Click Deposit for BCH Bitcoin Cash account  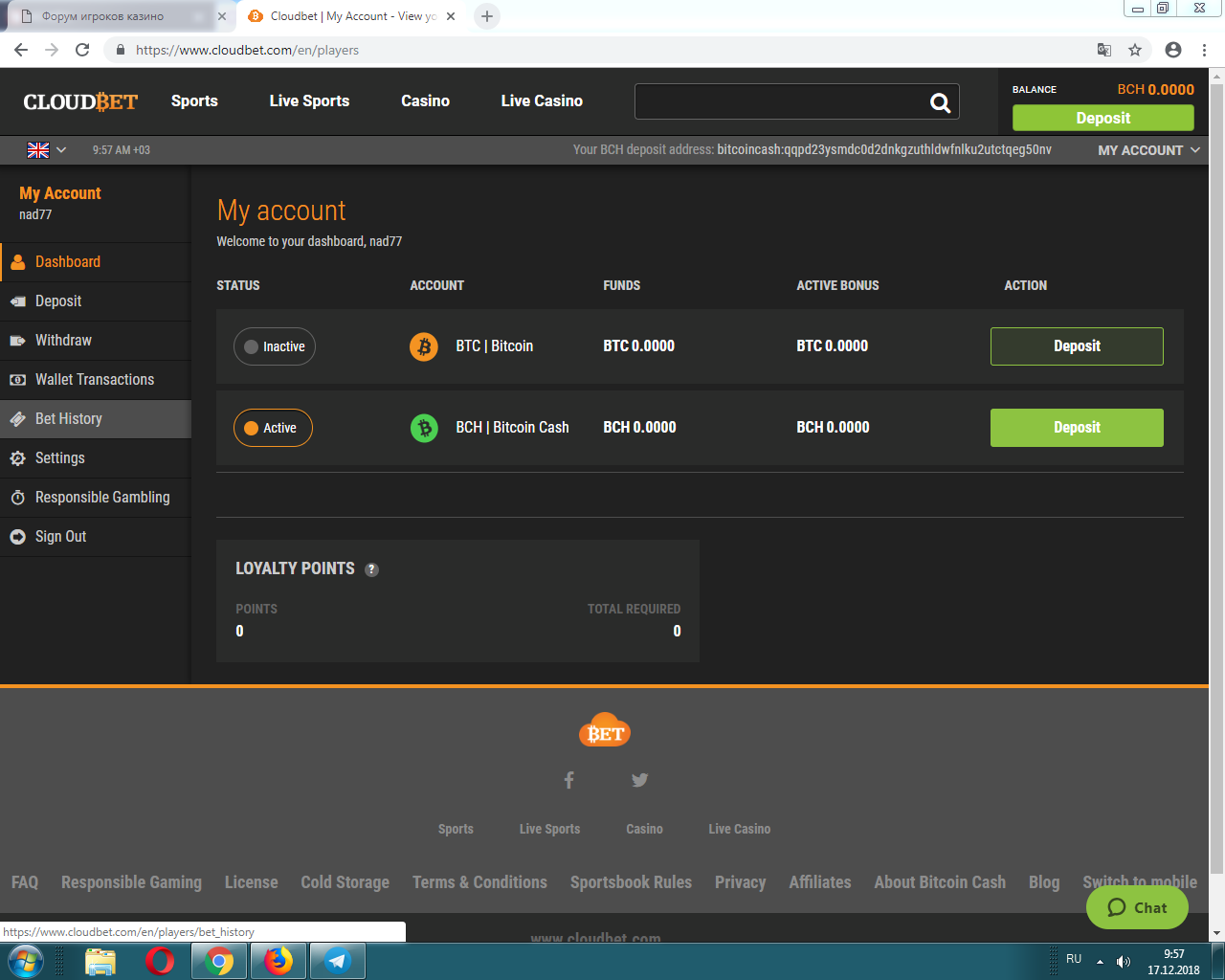[x=1077, y=428]
